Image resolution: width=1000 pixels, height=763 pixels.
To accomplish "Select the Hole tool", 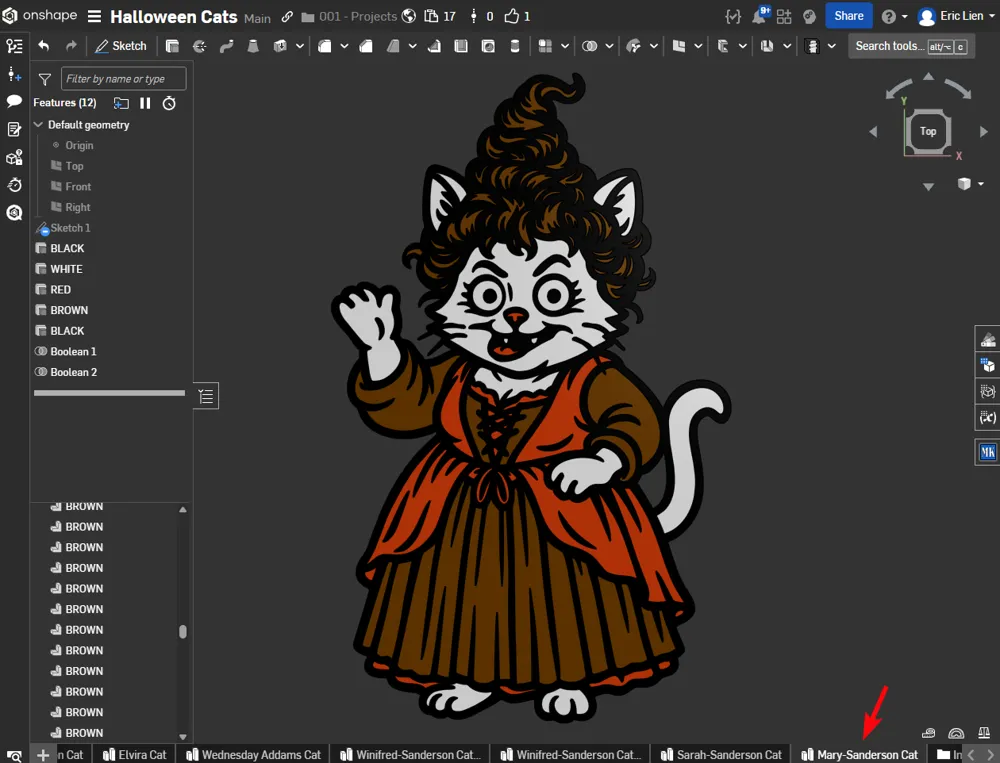I will coord(488,46).
